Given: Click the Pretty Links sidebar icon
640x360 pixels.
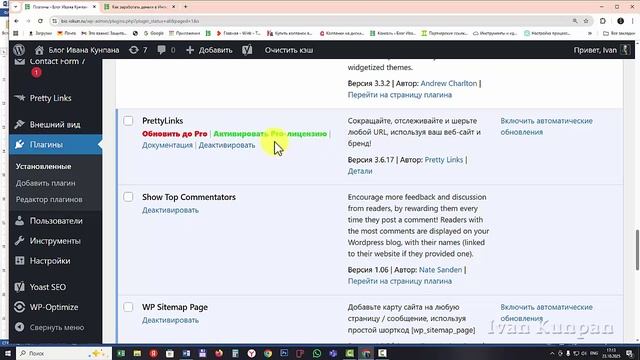Looking at the screenshot, I should (x=19, y=98).
